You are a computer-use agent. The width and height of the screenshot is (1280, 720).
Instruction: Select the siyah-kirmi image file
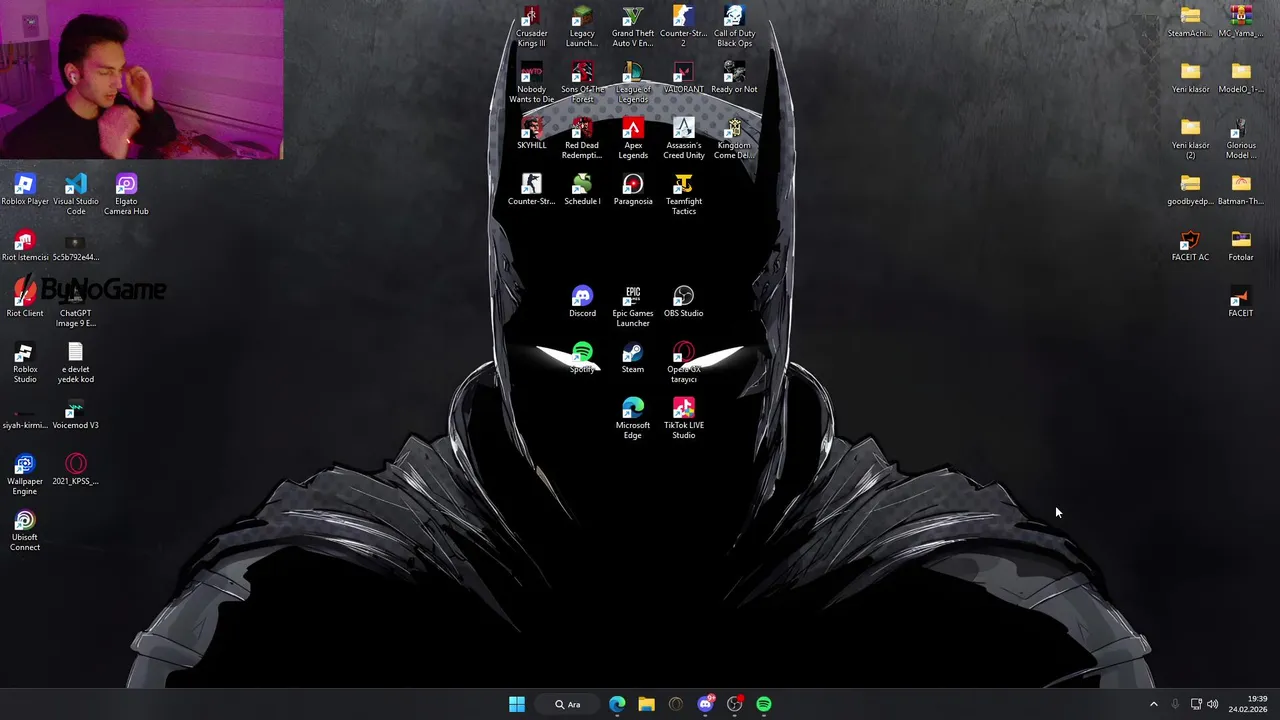(25, 413)
